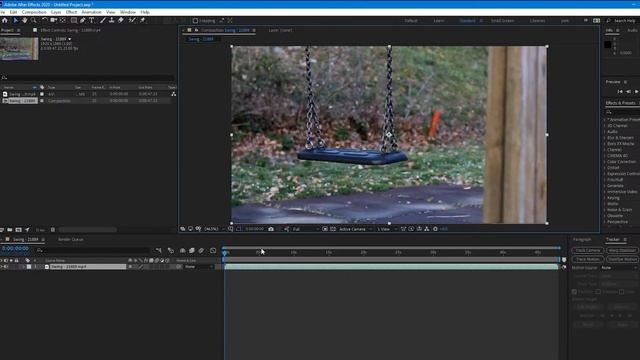Select the Rotation tool

[44, 20]
